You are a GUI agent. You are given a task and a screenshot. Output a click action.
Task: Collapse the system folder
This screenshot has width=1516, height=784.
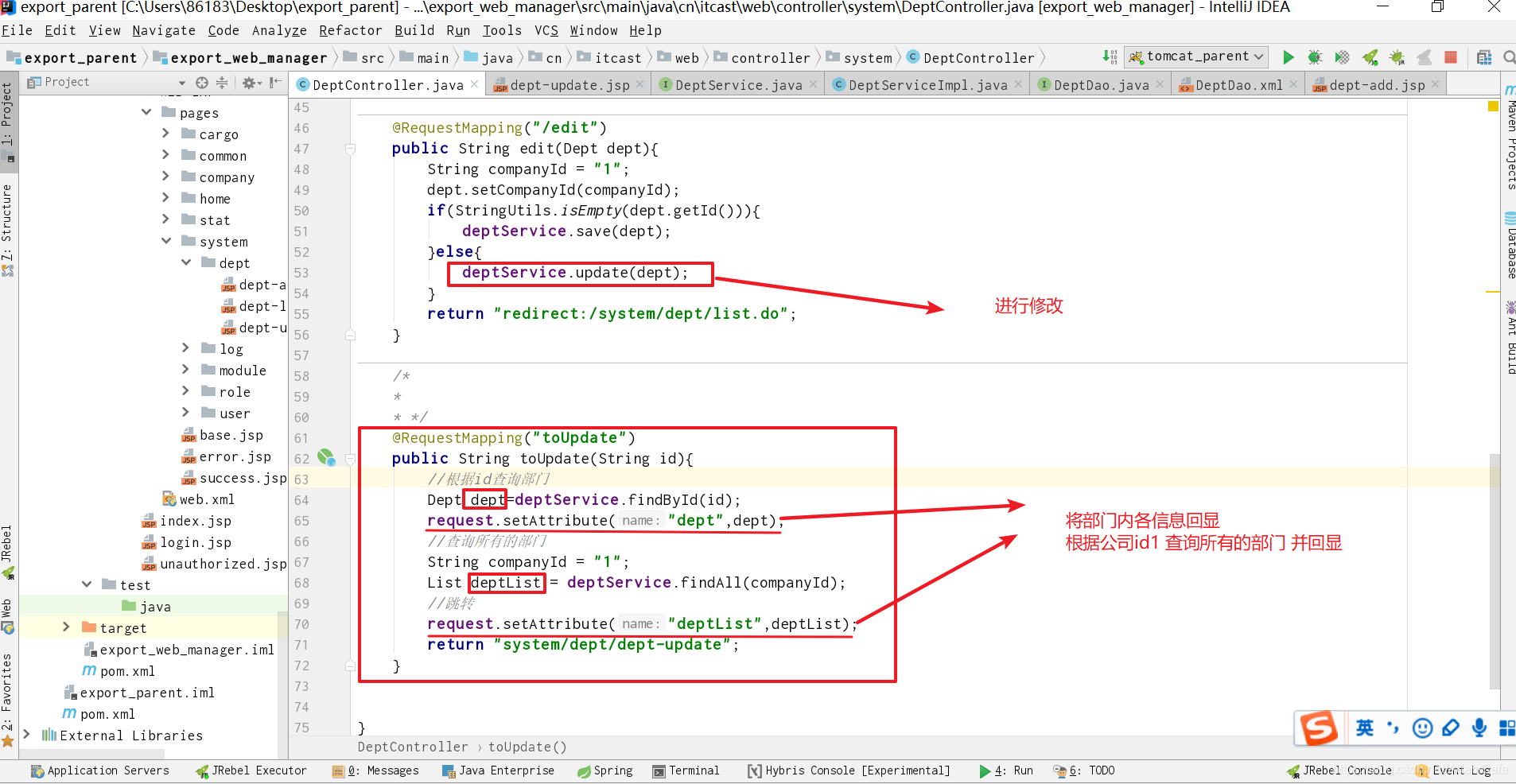[x=165, y=241]
